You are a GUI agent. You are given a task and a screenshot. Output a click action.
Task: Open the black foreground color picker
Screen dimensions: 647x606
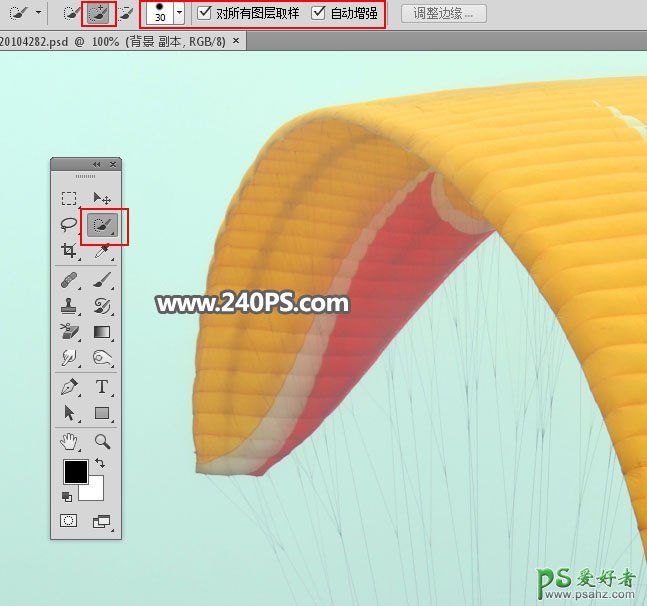tap(76, 472)
